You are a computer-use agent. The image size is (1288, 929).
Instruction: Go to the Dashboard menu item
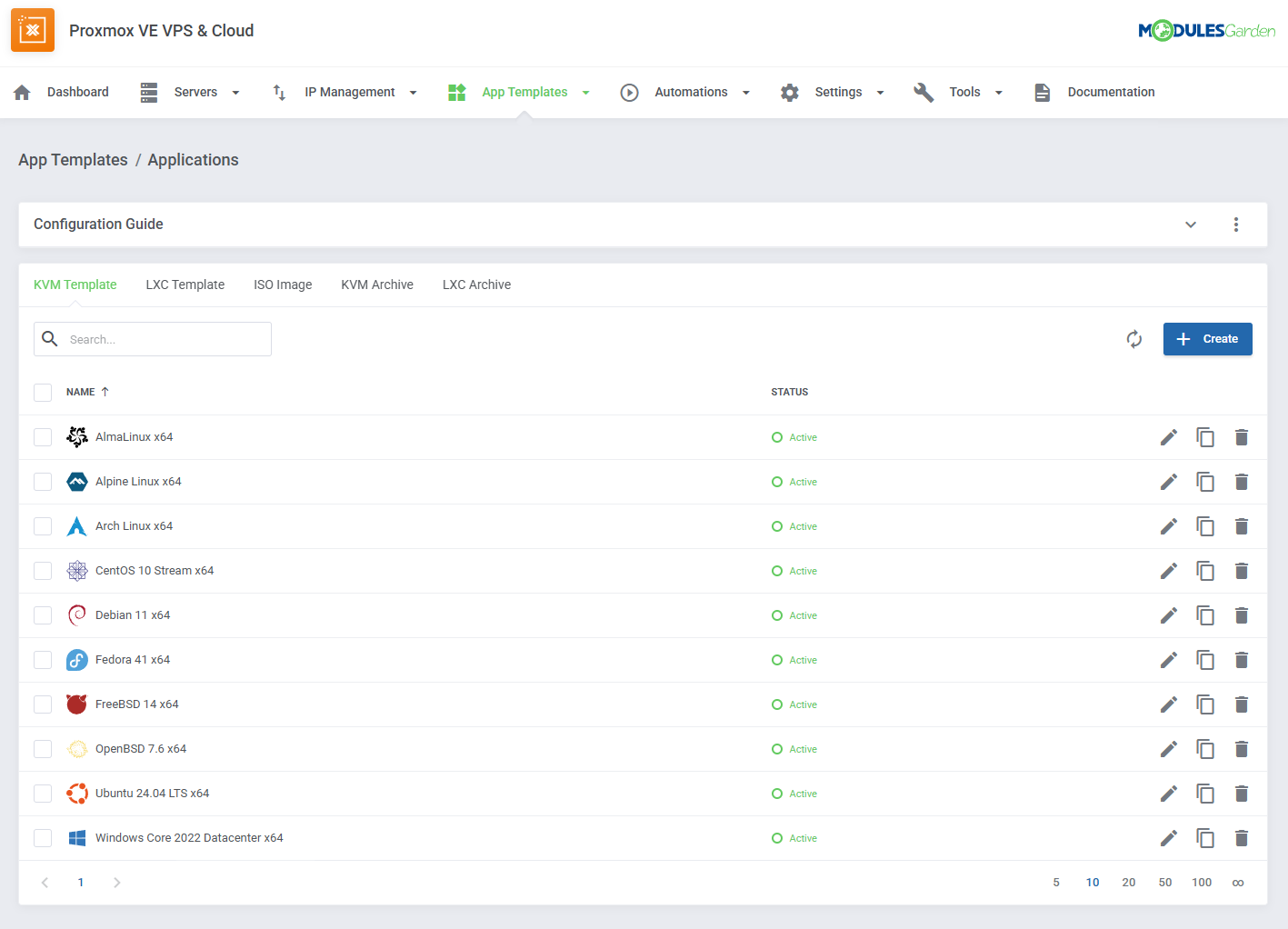pos(61,92)
